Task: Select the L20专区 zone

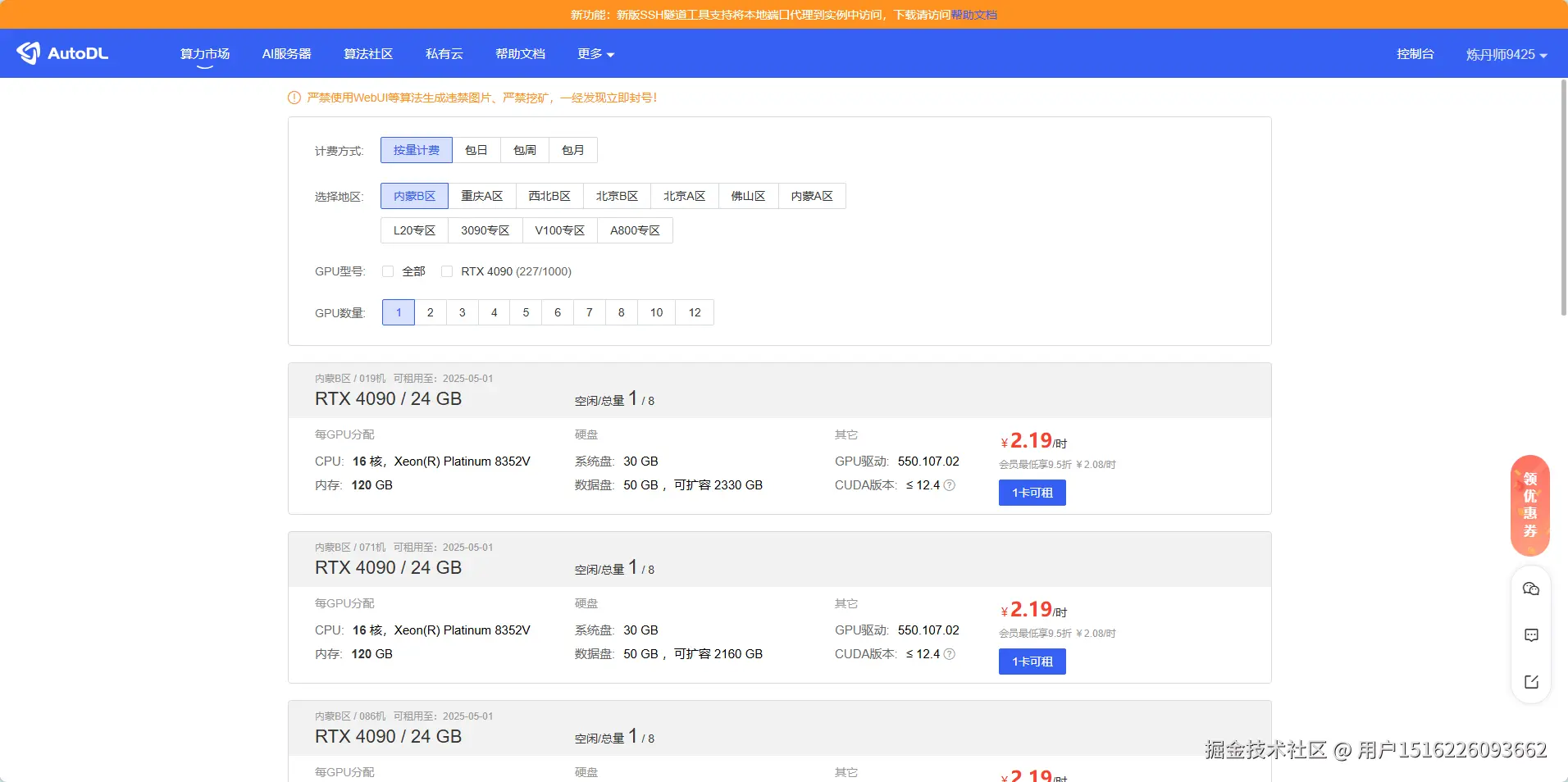Action: (414, 230)
